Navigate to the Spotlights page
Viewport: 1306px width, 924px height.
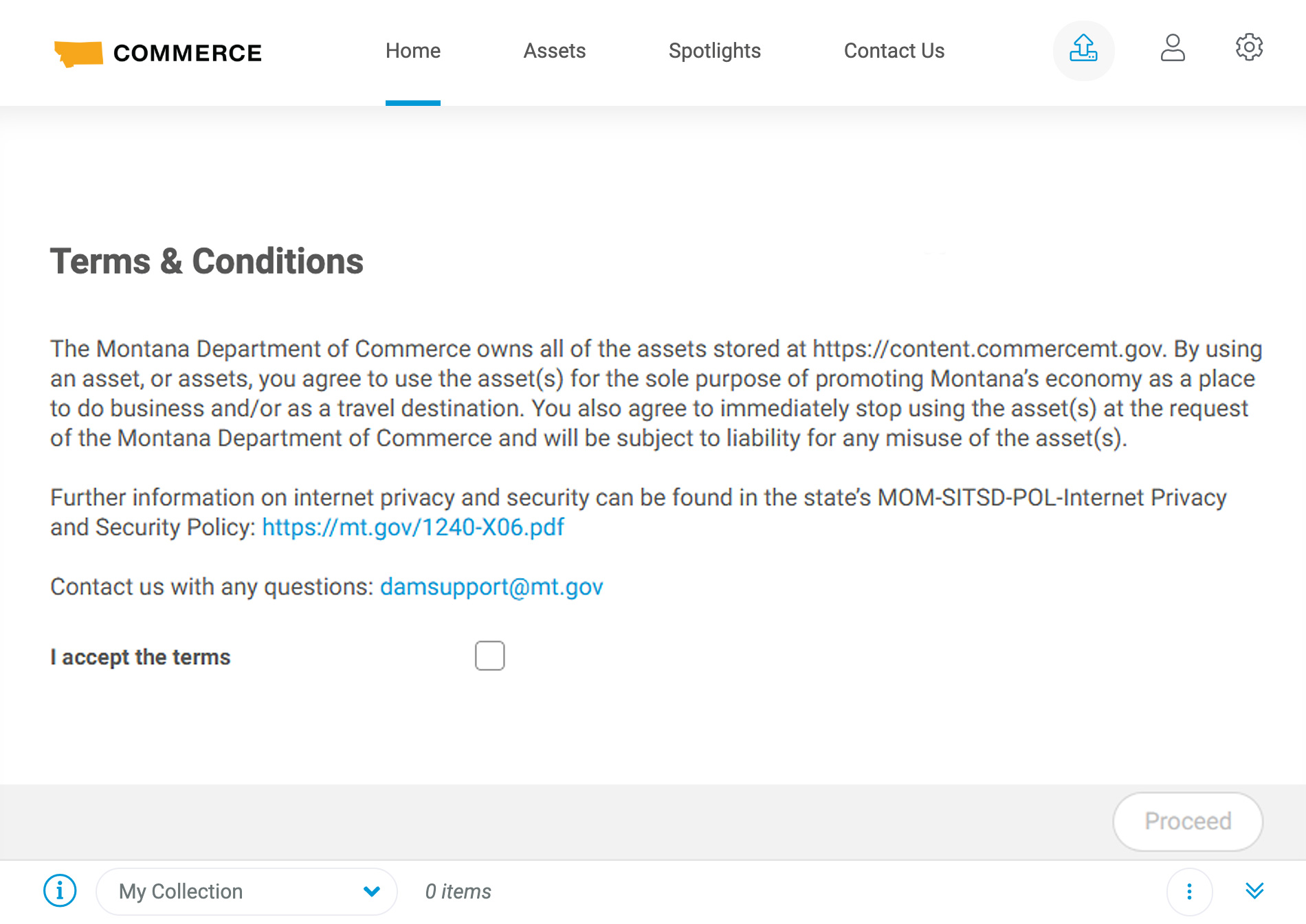[x=714, y=51]
